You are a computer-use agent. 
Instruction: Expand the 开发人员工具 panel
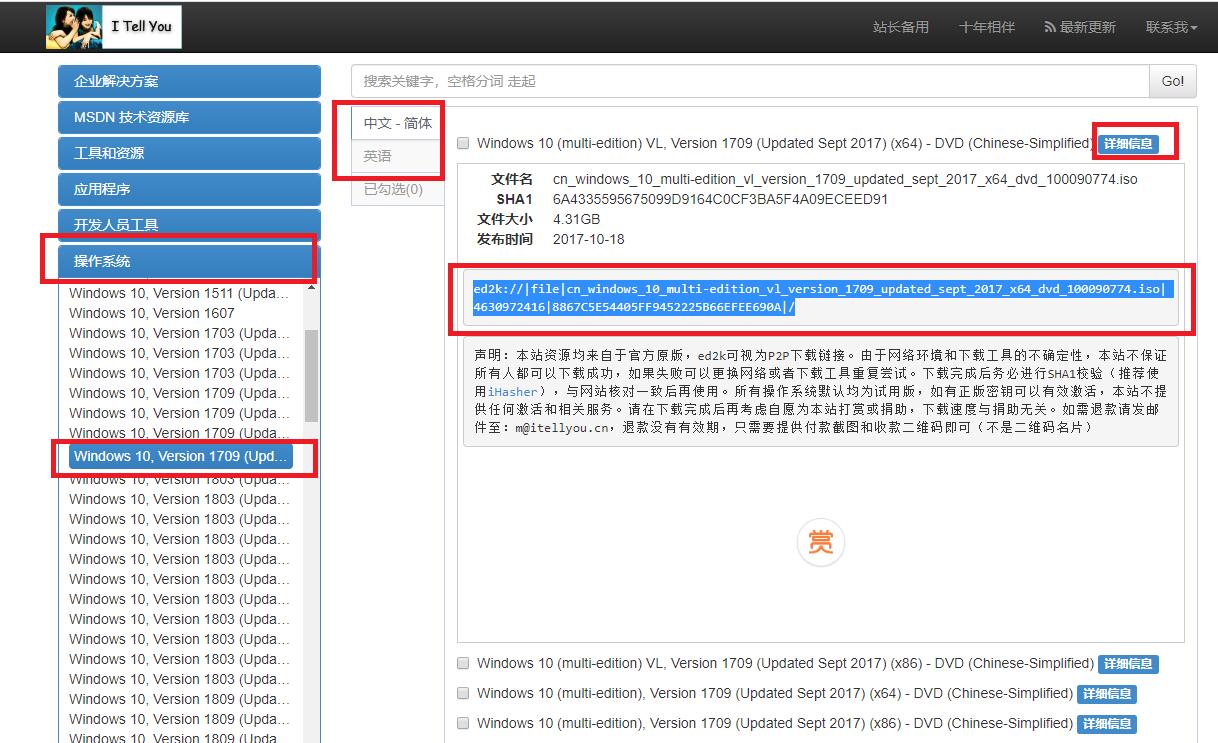[x=189, y=225]
